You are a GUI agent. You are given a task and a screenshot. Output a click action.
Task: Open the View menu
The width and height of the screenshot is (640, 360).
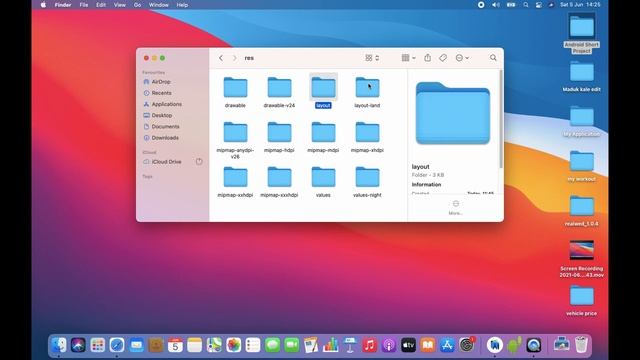point(120,5)
